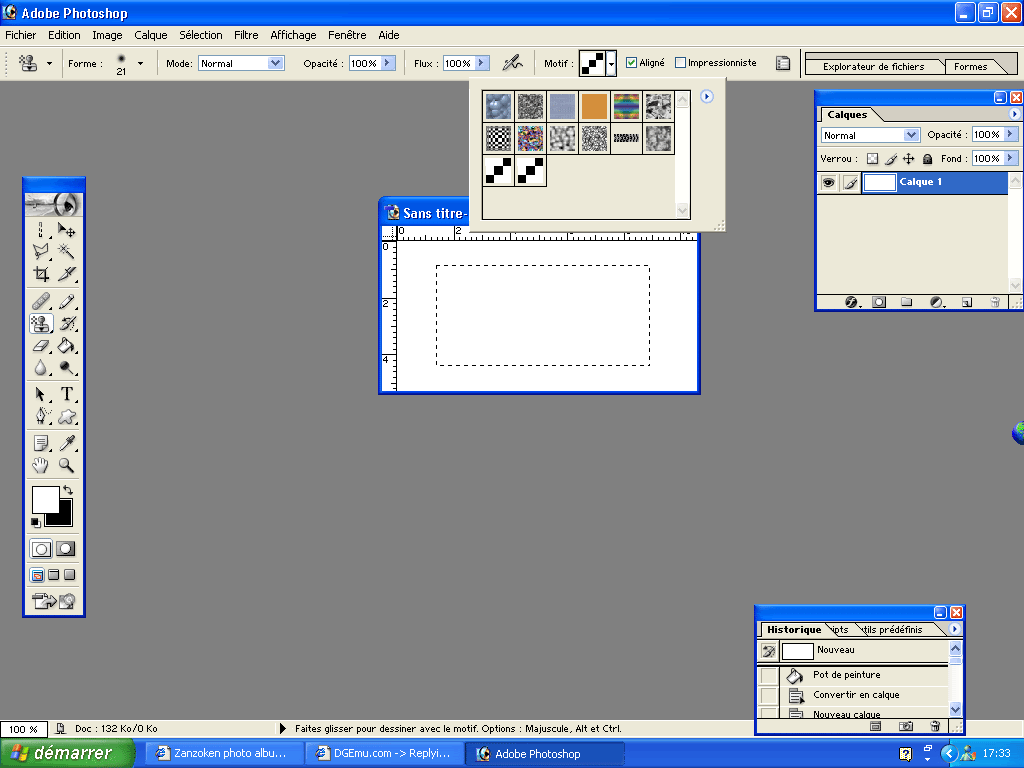Viewport: 1024px width, 768px height.
Task: Enable the Impressionniste checkbox
Action: pyautogui.click(x=681, y=63)
